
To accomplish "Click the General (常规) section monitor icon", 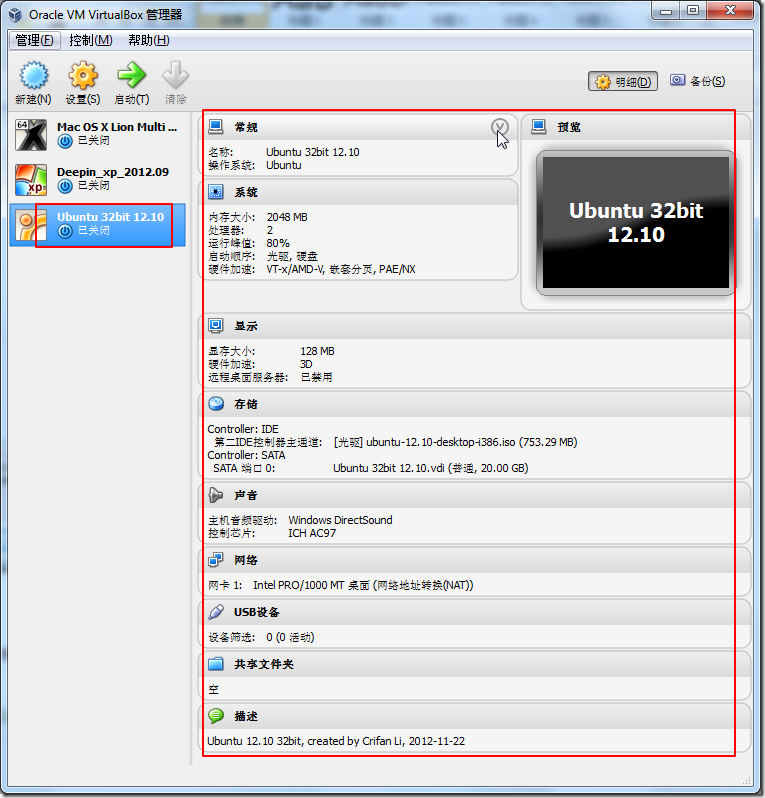I will [x=216, y=127].
